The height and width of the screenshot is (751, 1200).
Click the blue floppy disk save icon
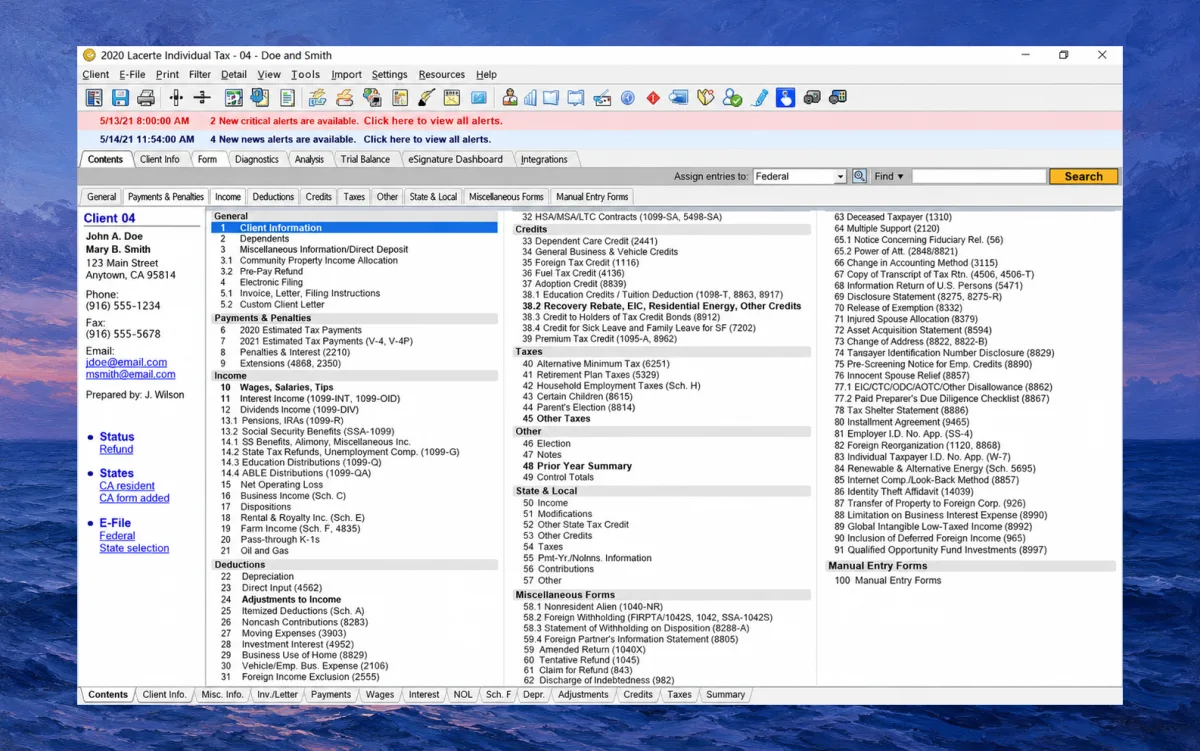[120, 97]
